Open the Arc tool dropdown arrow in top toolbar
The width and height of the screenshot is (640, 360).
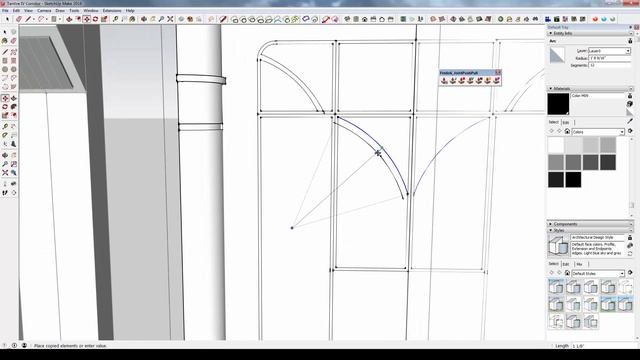point(47,19)
